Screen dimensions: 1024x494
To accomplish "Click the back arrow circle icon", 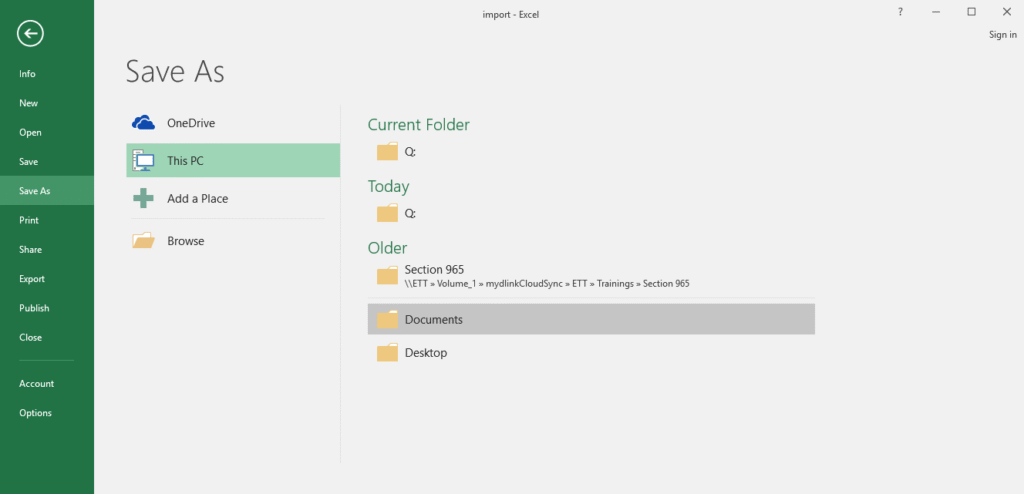I will click(30, 34).
